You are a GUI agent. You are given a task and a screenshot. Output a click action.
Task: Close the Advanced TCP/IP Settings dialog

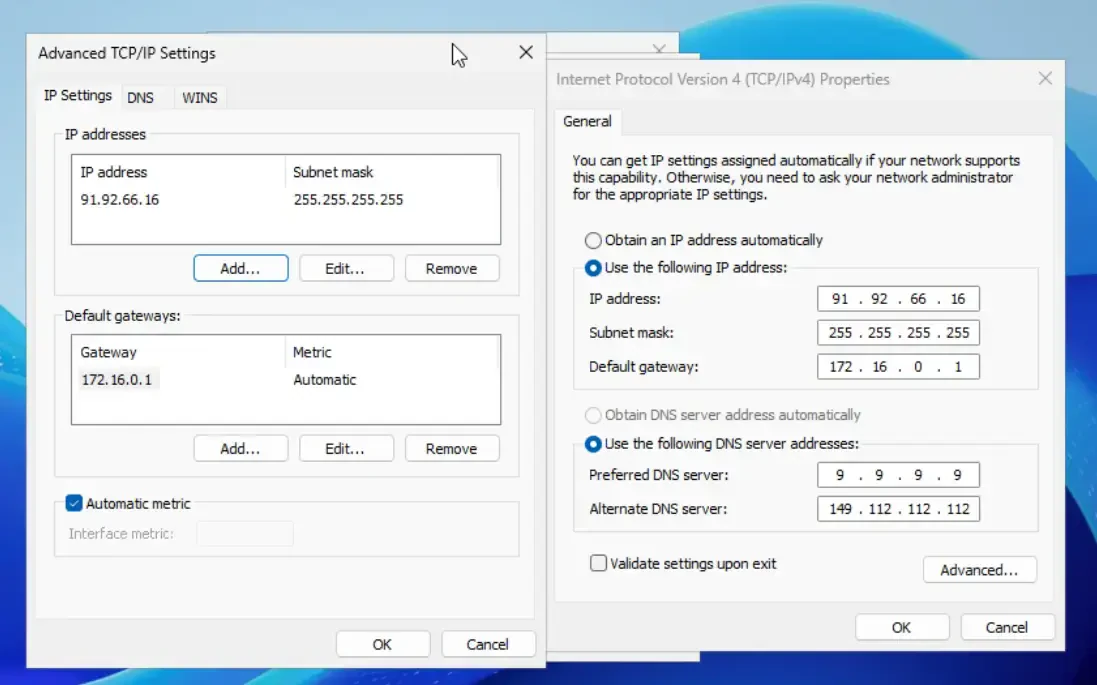526,53
